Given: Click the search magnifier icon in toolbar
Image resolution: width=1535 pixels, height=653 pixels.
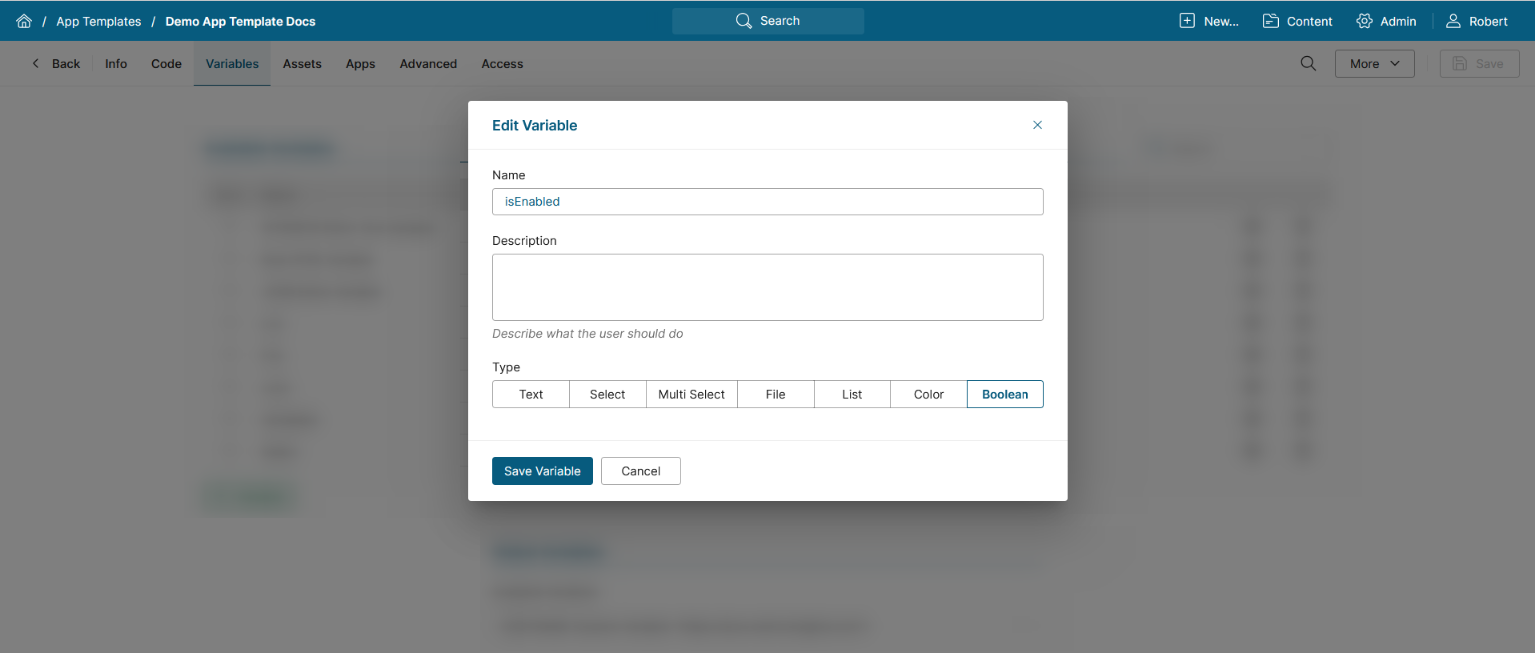Looking at the screenshot, I should (1308, 63).
